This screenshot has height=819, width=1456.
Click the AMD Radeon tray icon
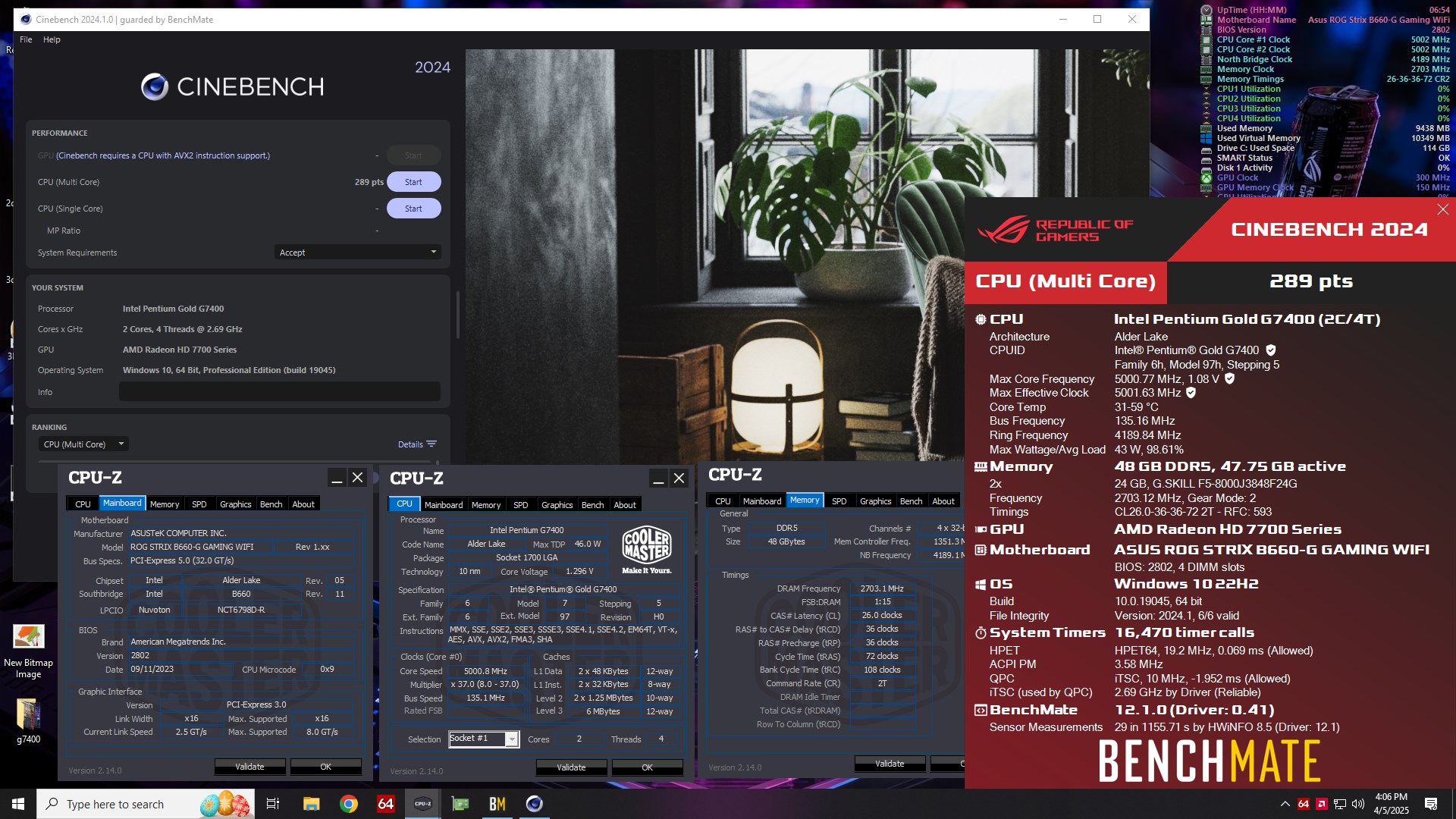[x=1321, y=804]
